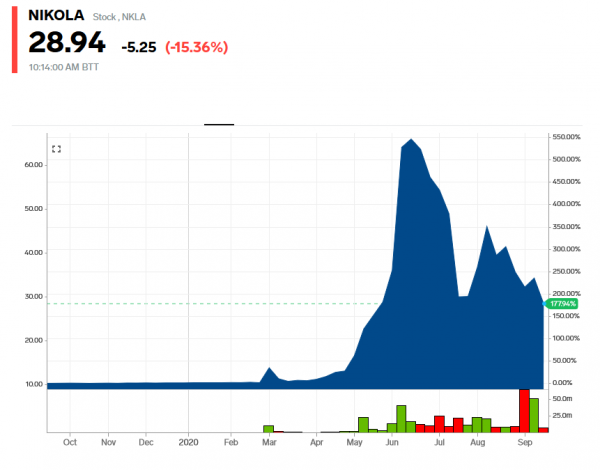The height and width of the screenshot is (470, 600).
Task: Click the 50.0m volume axis label
Action: pos(562,399)
